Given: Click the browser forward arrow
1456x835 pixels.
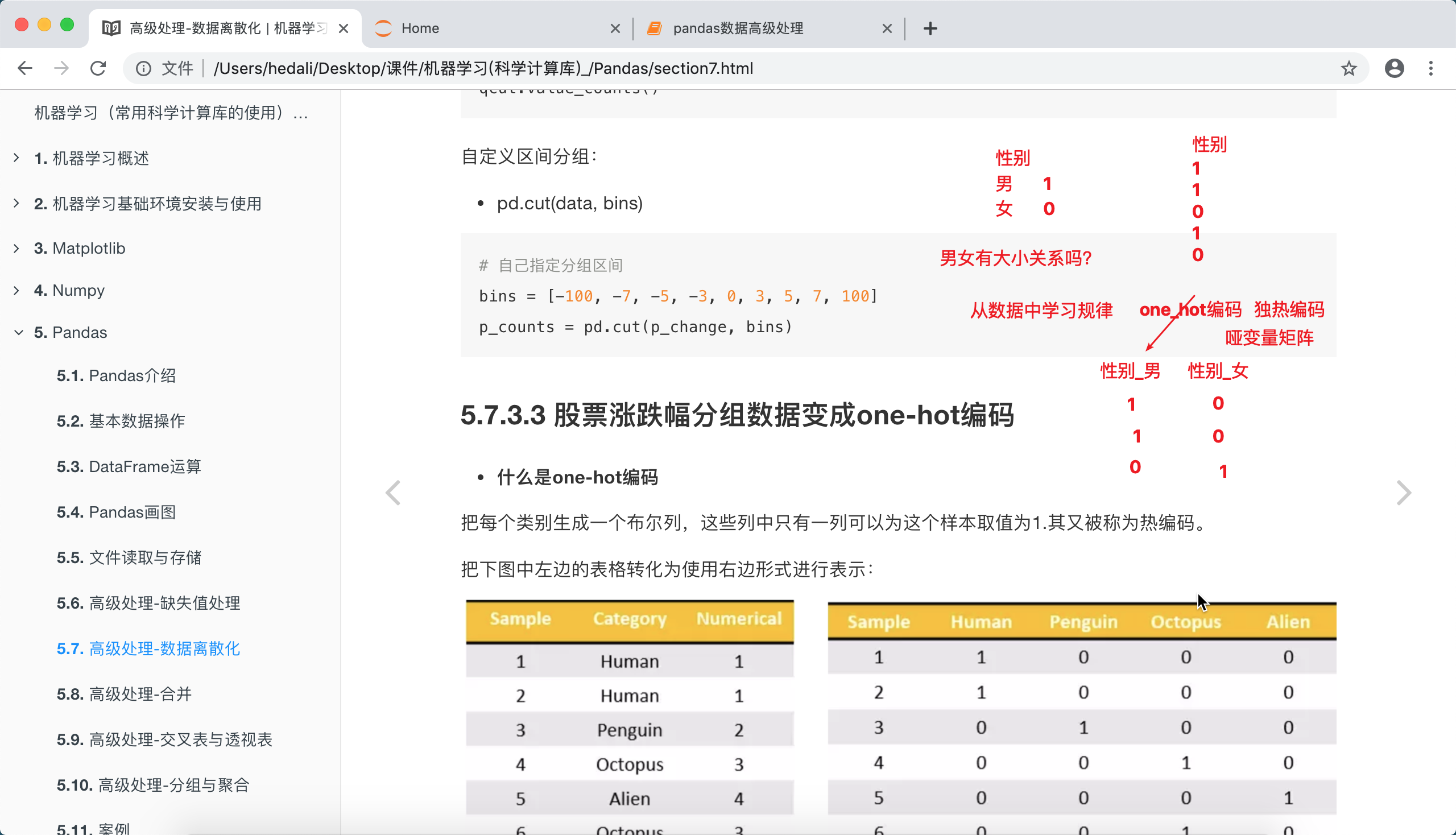Looking at the screenshot, I should coord(61,68).
